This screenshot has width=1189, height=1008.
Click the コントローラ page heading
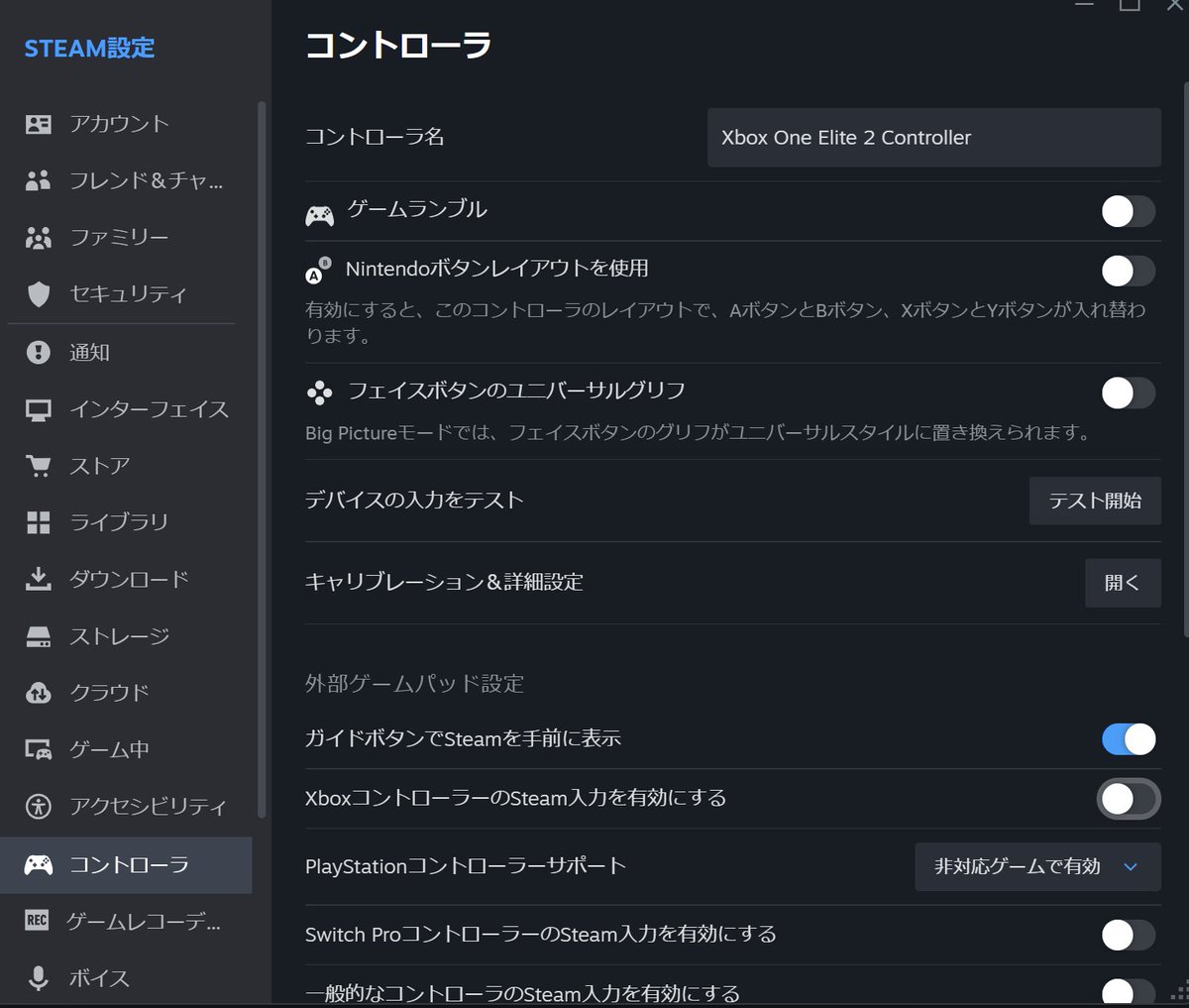(x=398, y=46)
